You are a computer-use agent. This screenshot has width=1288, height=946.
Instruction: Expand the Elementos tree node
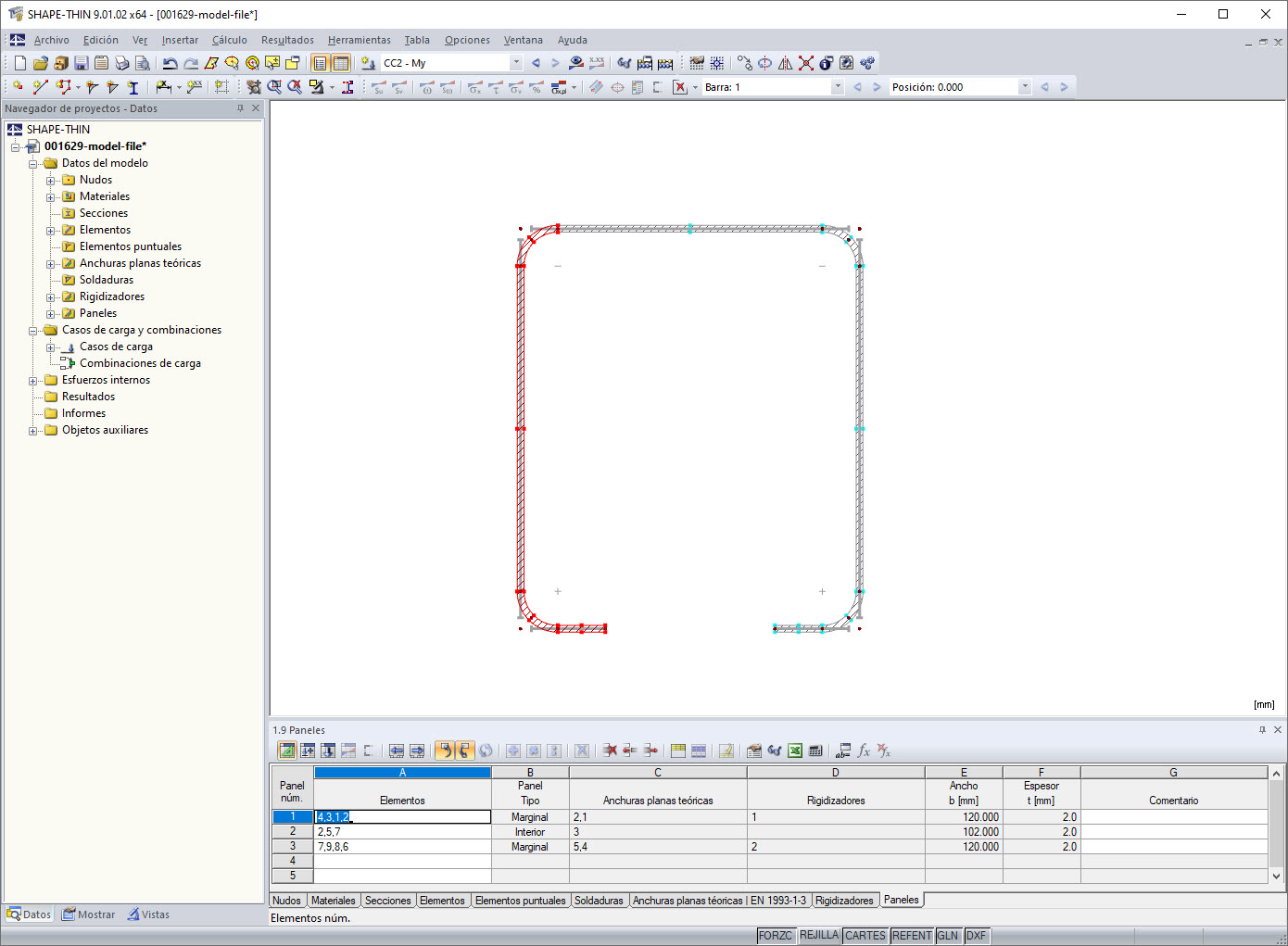tap(51, 231)
